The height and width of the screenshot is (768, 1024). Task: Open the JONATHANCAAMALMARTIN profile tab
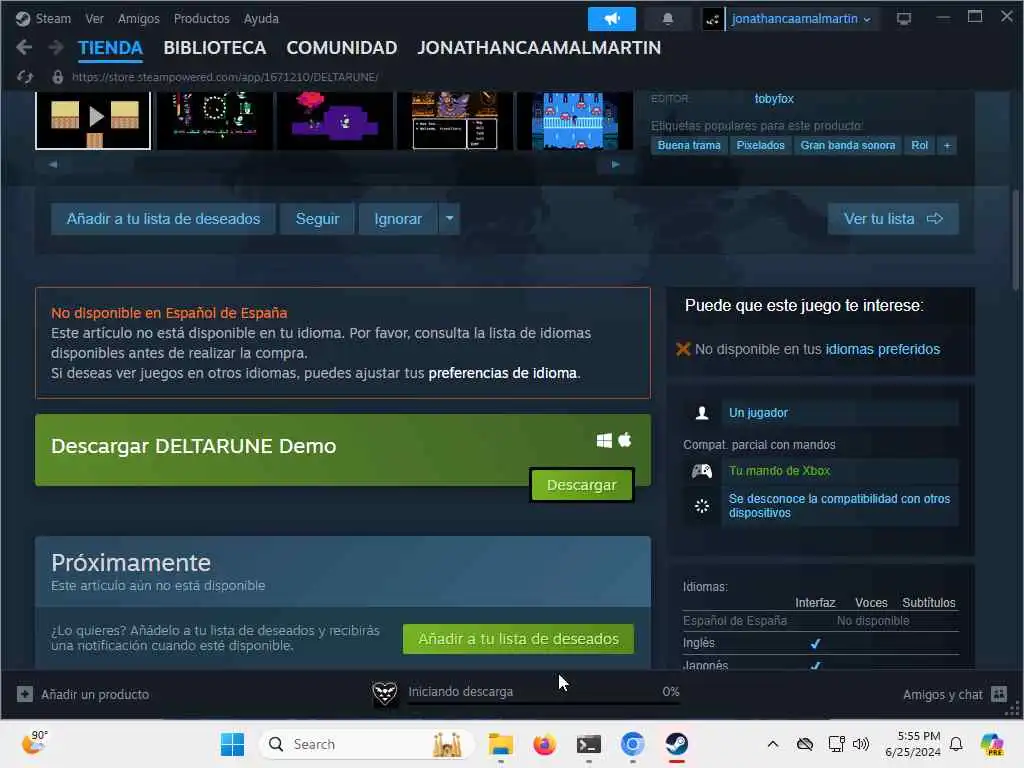pyautogui.click(x=539, y=48)
